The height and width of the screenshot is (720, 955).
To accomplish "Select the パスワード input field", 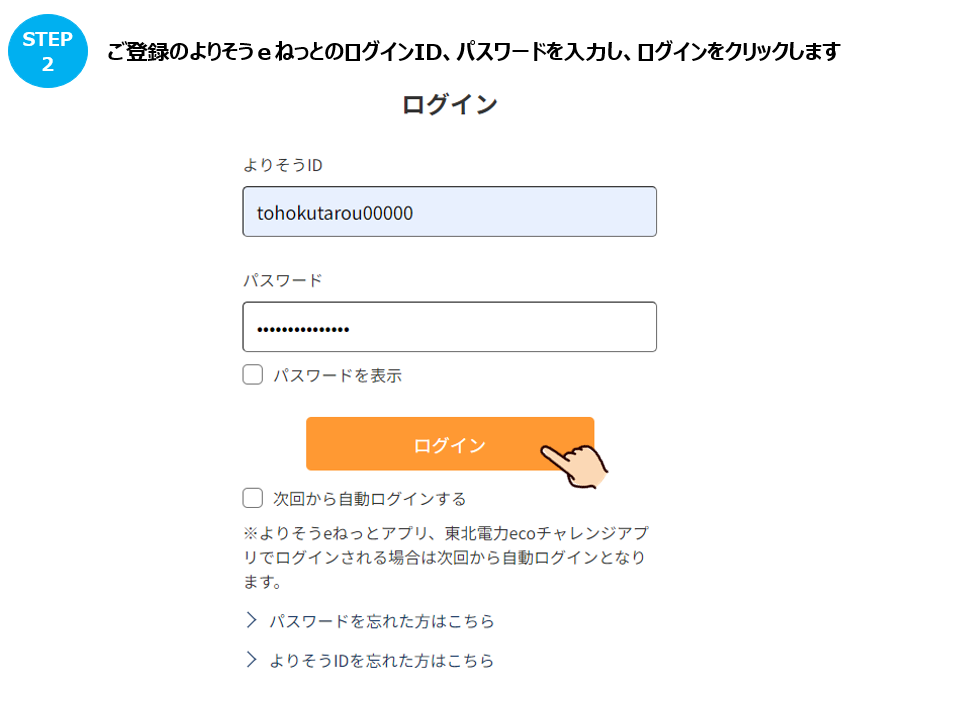I will (449, 326).
